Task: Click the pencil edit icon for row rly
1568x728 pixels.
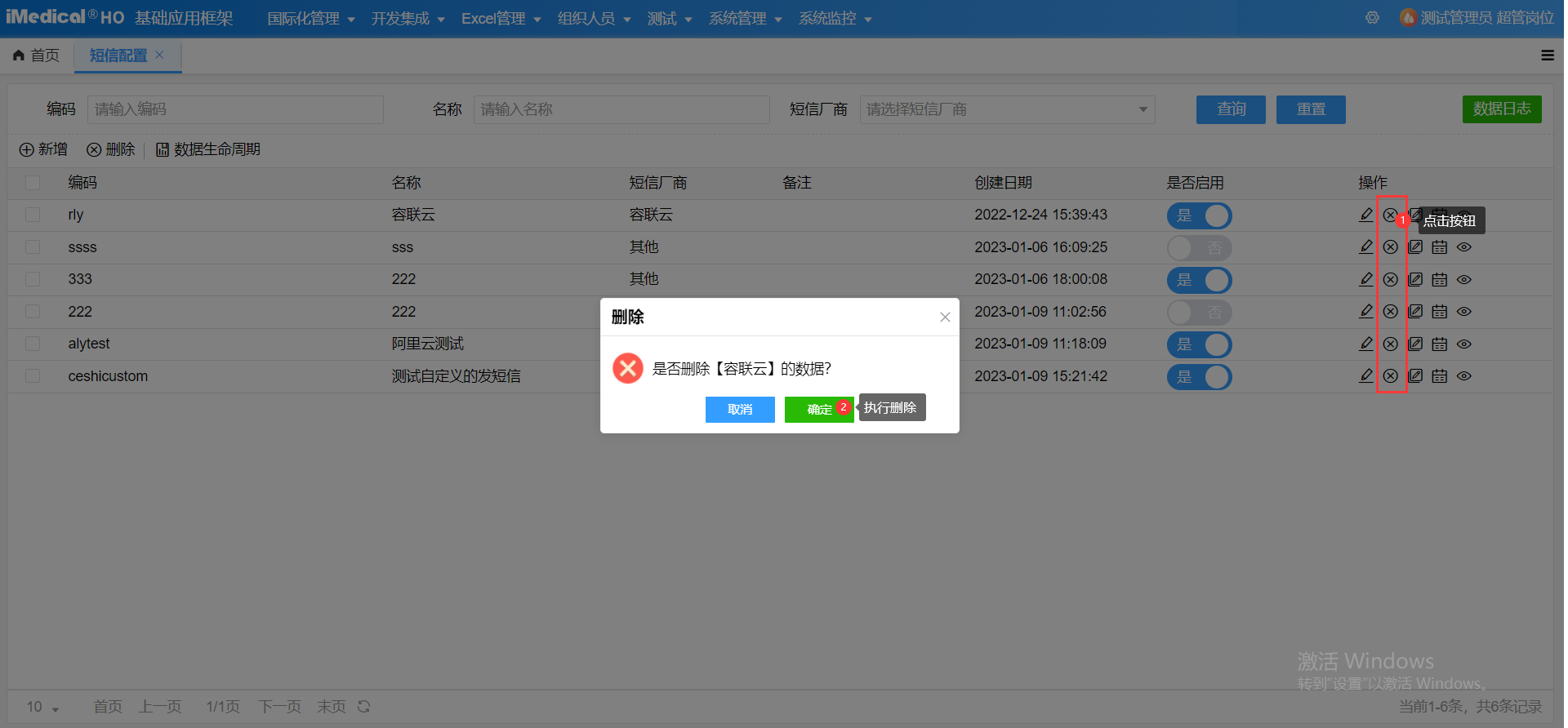Action: [1365, 215]
